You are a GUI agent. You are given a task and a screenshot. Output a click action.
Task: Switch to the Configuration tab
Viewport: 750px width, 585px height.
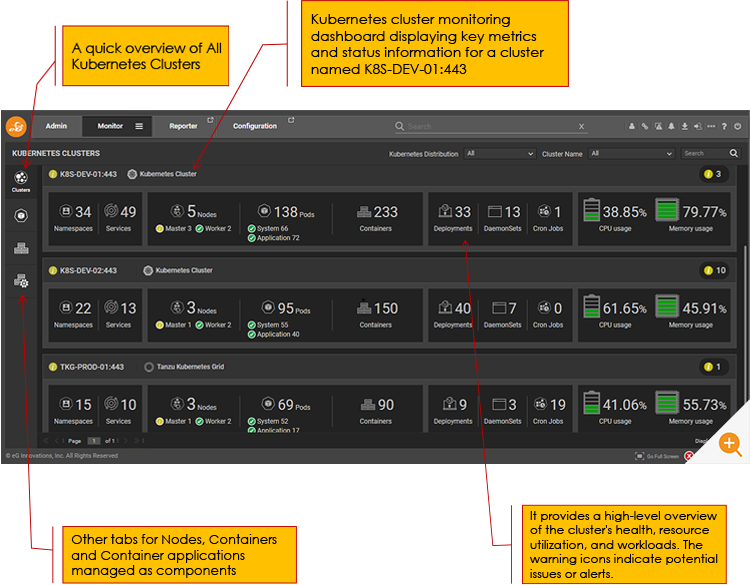[254, 126]
